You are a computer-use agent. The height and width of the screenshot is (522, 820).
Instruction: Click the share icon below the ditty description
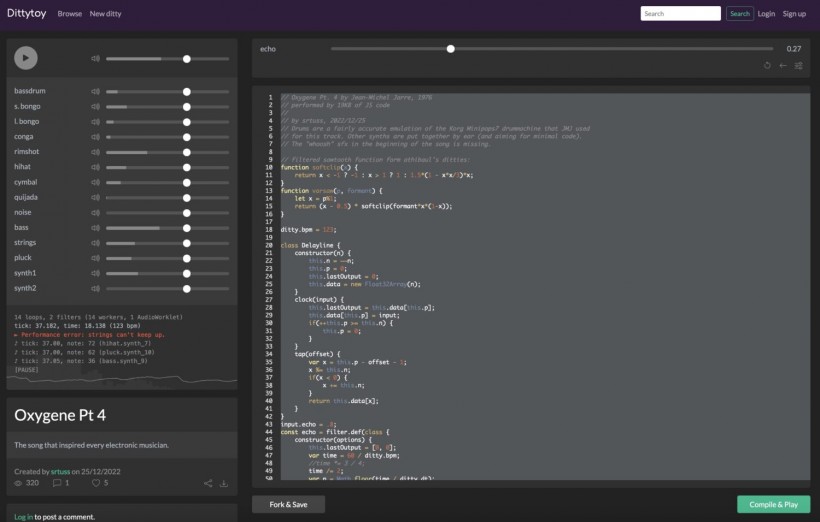pyautogui.click(x=208, y=483)
